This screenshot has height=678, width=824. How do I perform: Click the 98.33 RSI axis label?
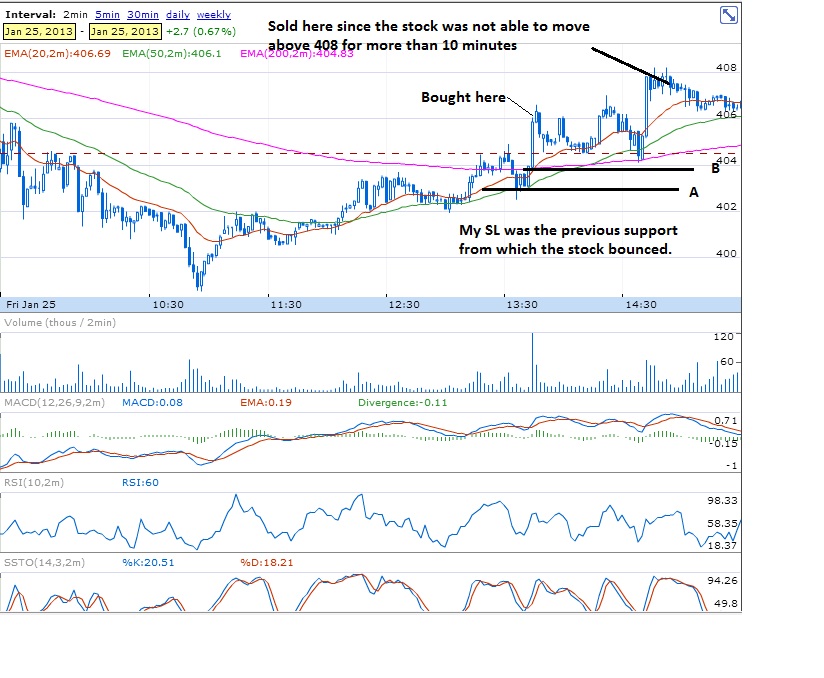point(723,500)
